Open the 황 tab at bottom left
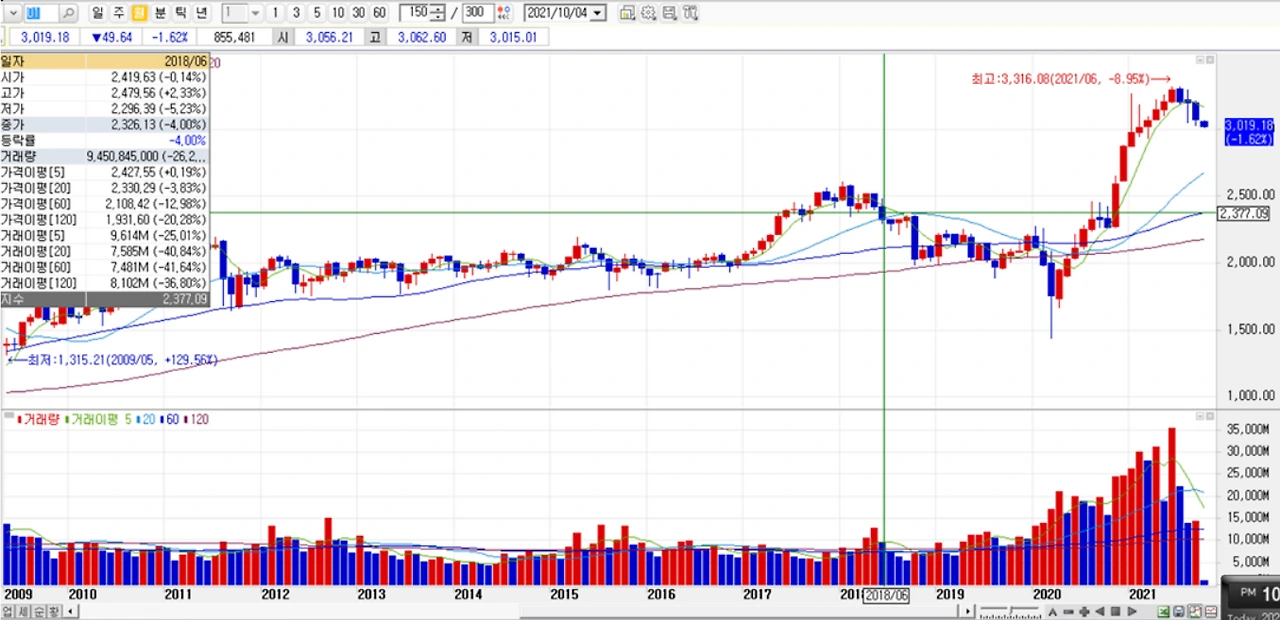1280x620 pixels. (x=53, y=611)
